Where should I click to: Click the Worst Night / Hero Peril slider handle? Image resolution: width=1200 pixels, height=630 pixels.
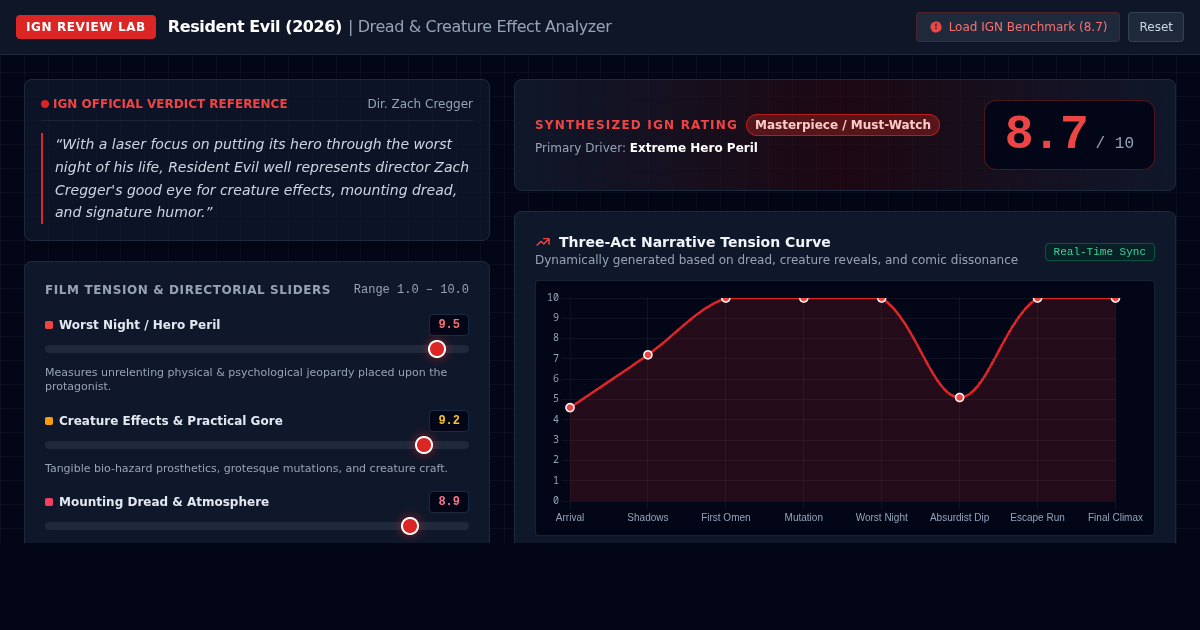437,349
